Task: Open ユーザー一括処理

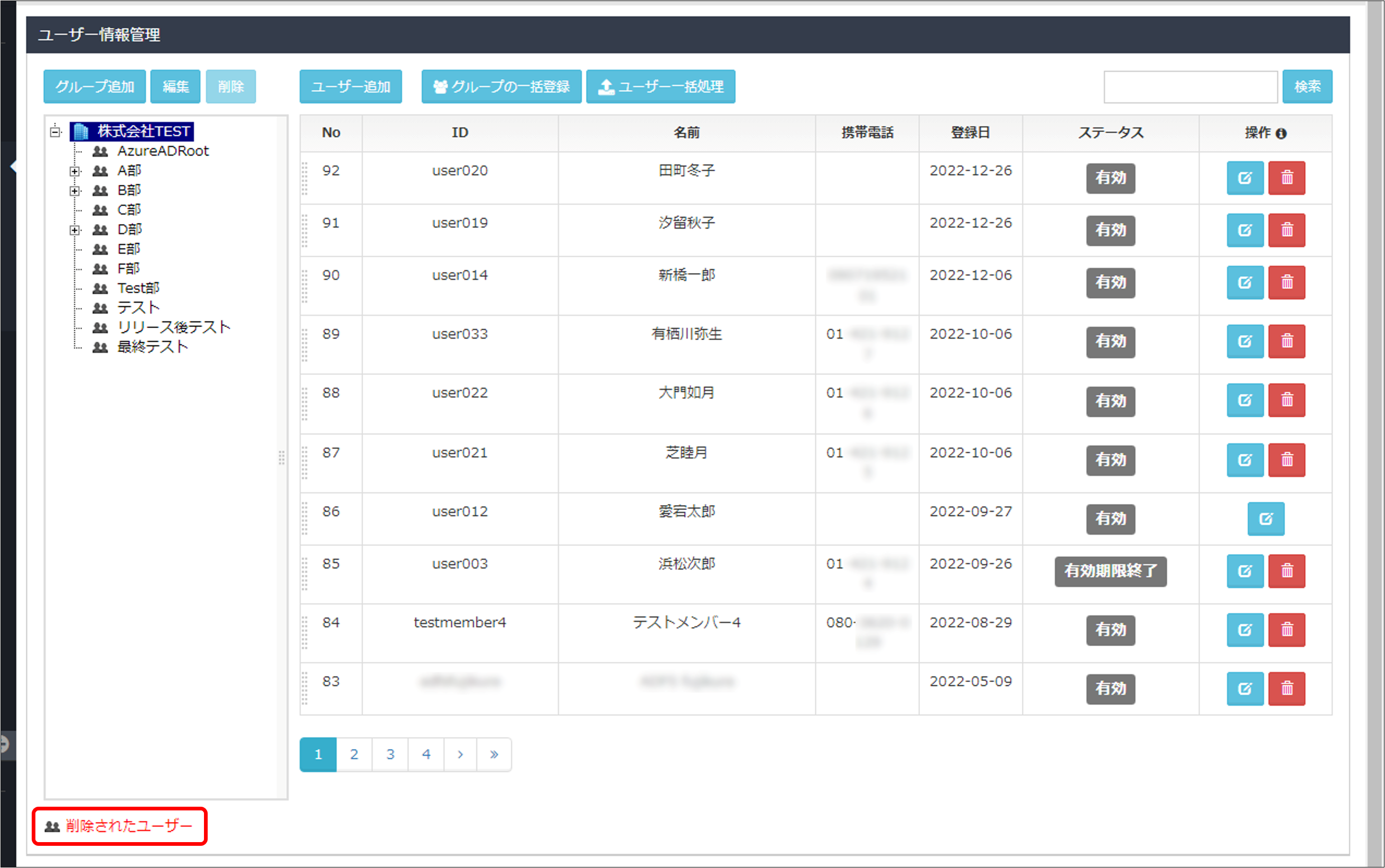Action: coord(661,87)
